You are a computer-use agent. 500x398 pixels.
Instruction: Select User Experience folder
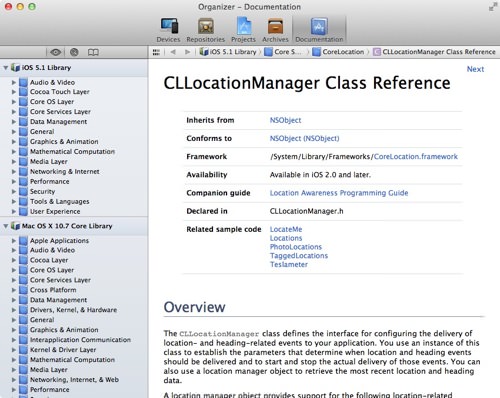tap(55, 212)
